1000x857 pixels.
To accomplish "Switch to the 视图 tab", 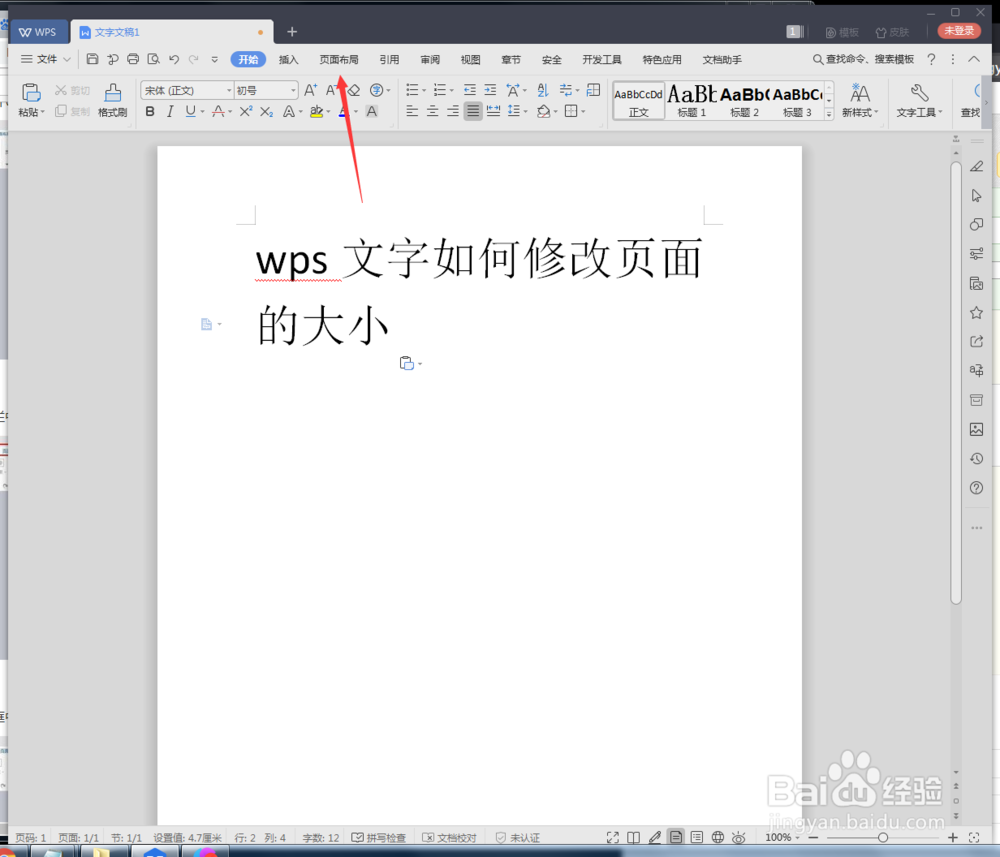I will 470,59.
